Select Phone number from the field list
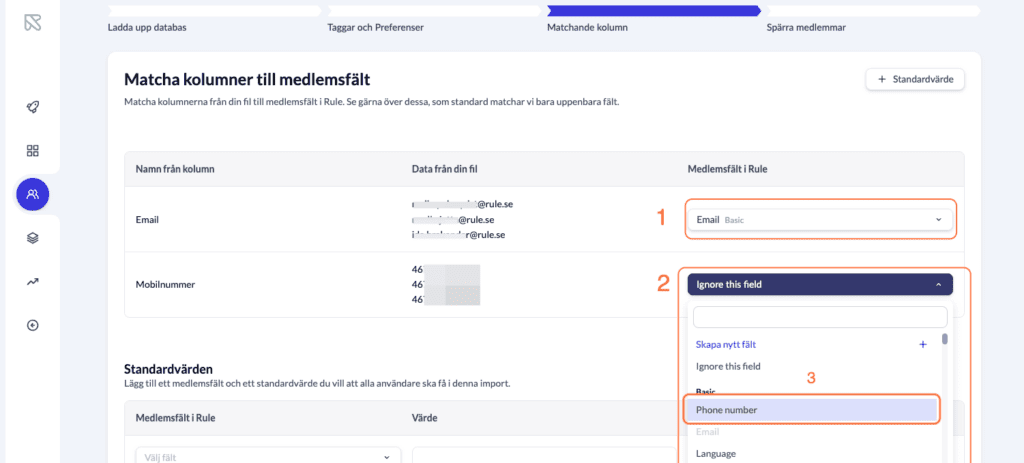The height and width of the screenshot is (463, 1024). (810, 410)
